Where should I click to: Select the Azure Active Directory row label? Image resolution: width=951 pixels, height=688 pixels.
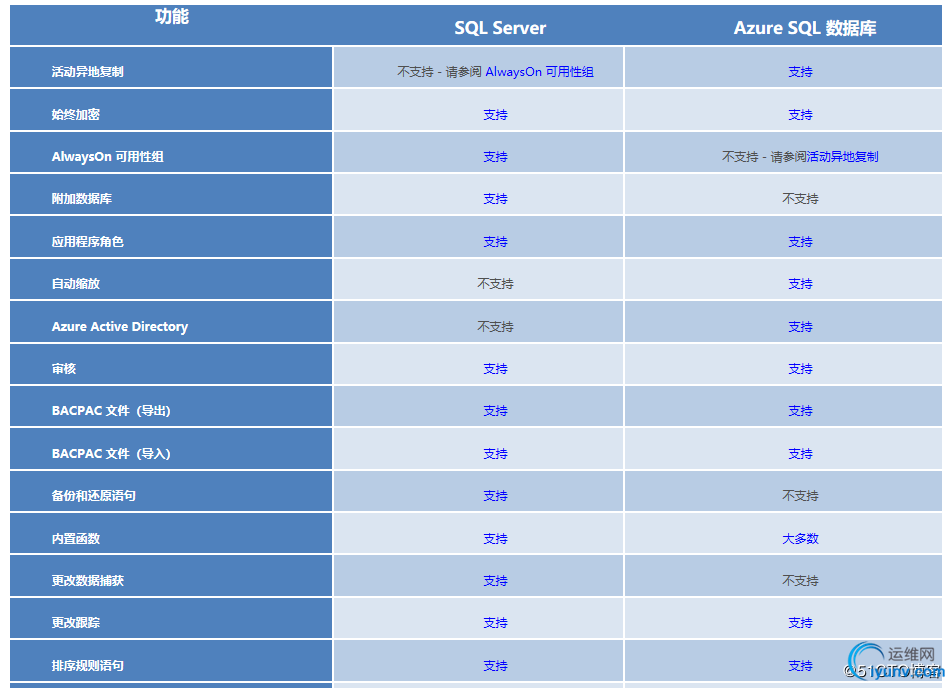[x=119, y=326]
